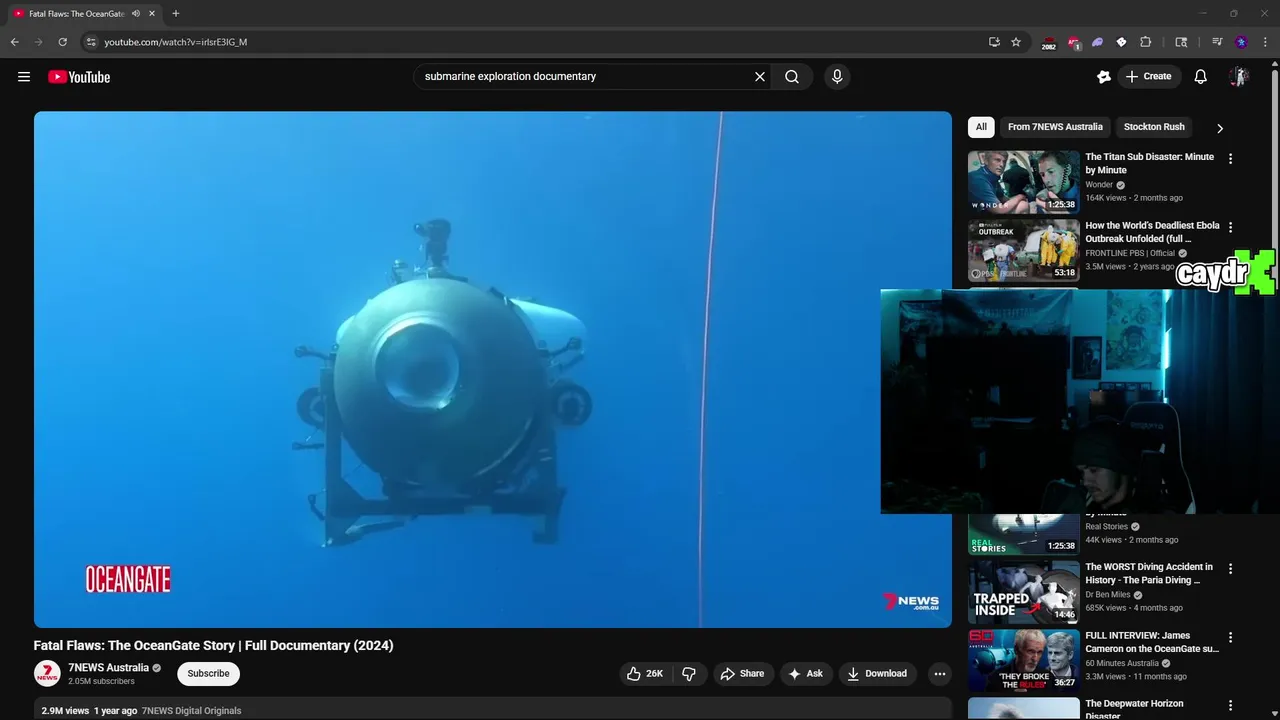The width and height of the screenshot is (1280, 720).
Task: Open FULL INTERVIEW: James Cameron title
Action: tap(1152, 642)
